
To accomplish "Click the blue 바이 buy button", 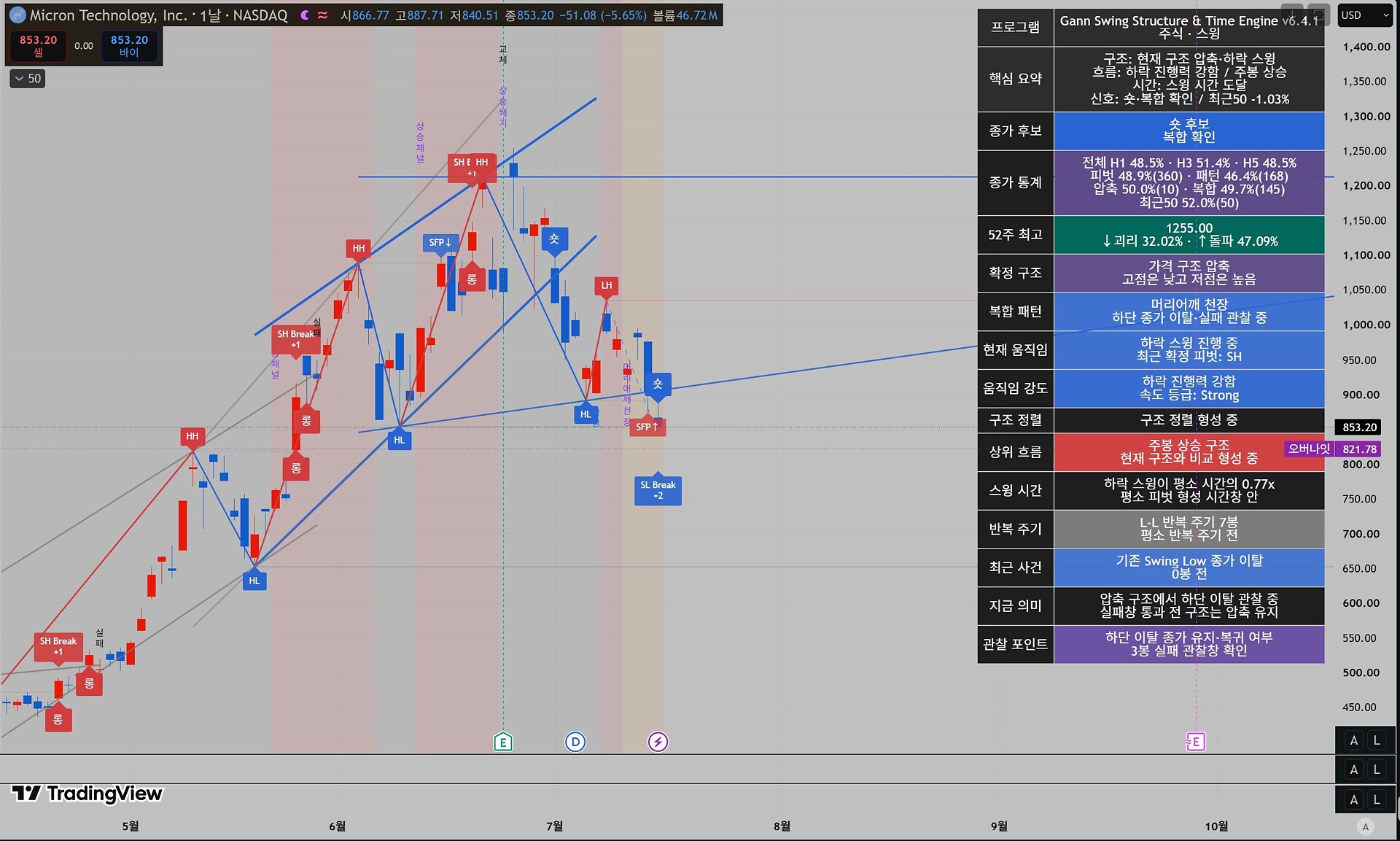I will [x=129, y=46].
